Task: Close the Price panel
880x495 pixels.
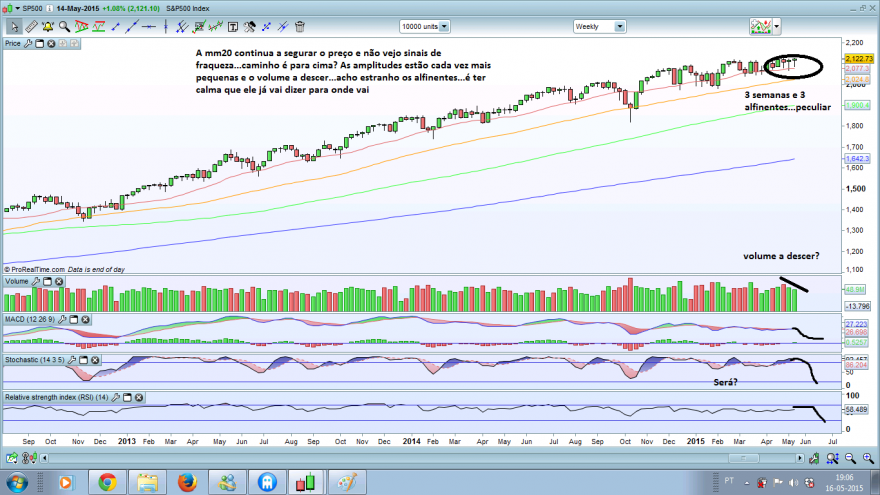Action: pyautogui.click(x=51, y=43)
